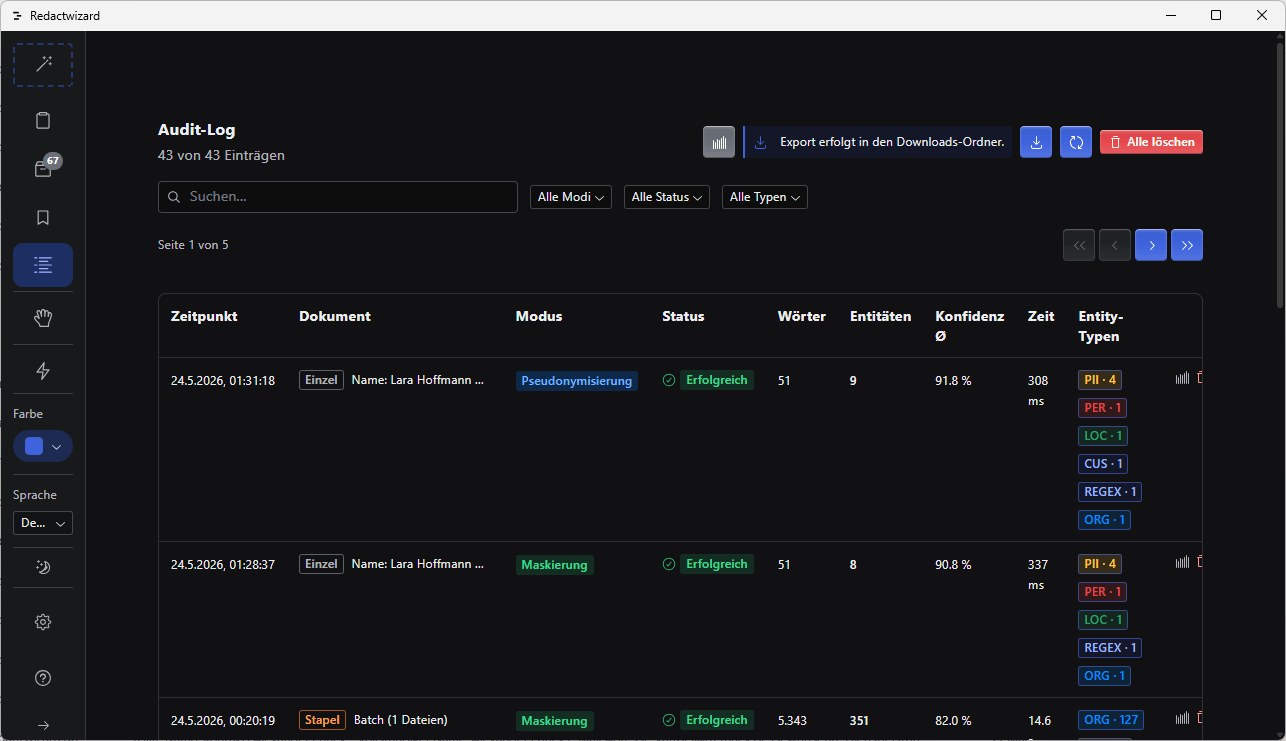This screenshot has width=1286, height=741.
Task: Go to the next page of entries
Action: 1151,245
